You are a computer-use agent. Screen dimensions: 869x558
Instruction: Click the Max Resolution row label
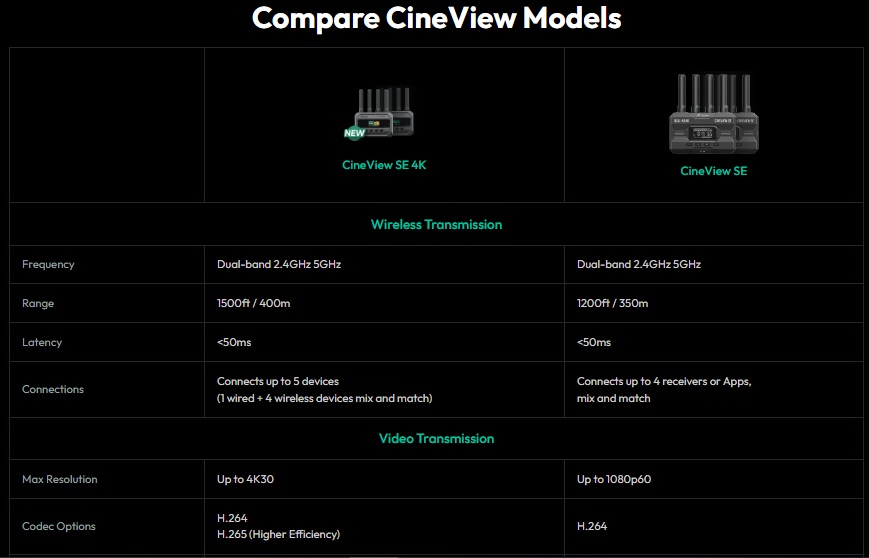pos(60,479)
